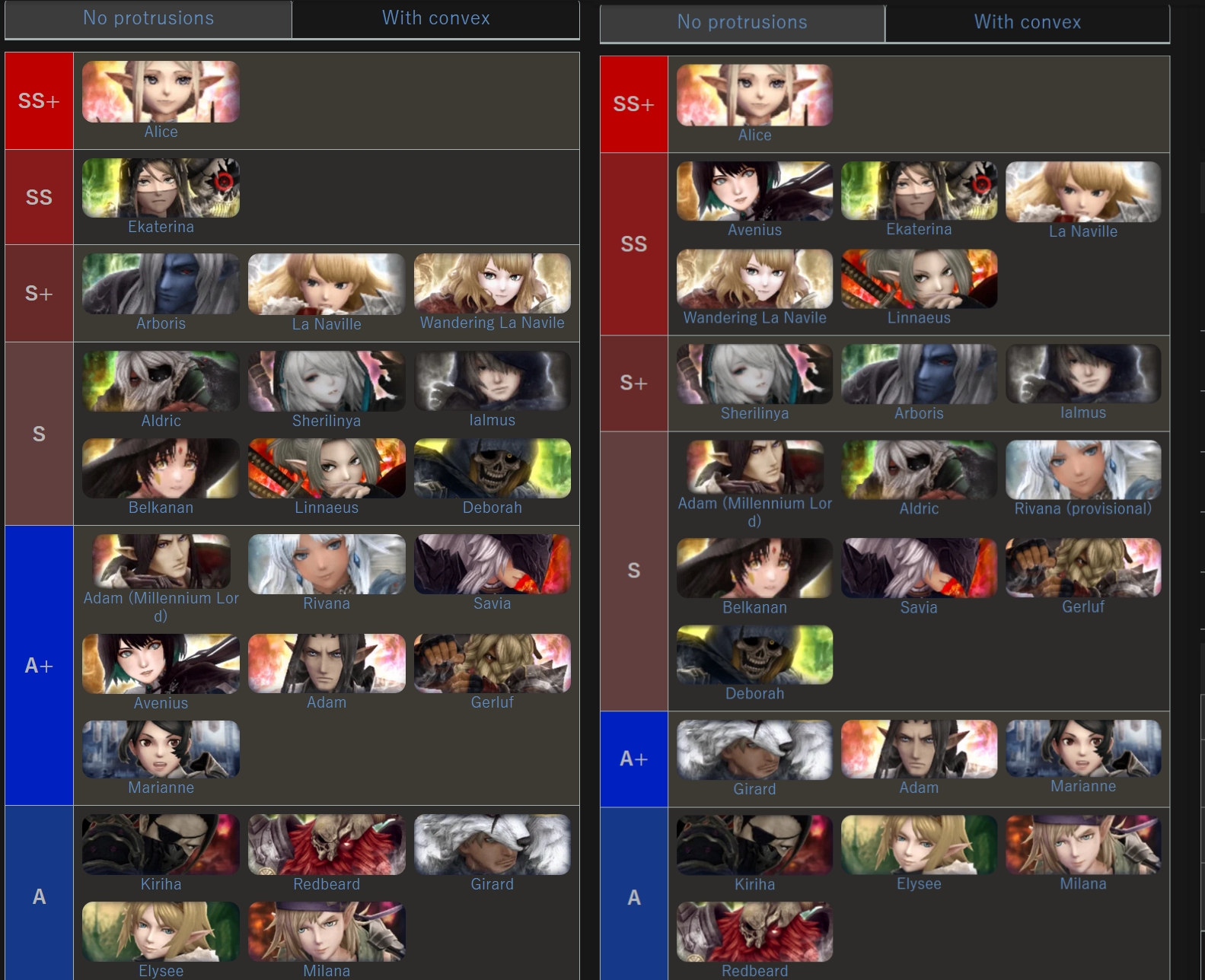Click Girard portrait in right A+ tier

coord(754,749)
